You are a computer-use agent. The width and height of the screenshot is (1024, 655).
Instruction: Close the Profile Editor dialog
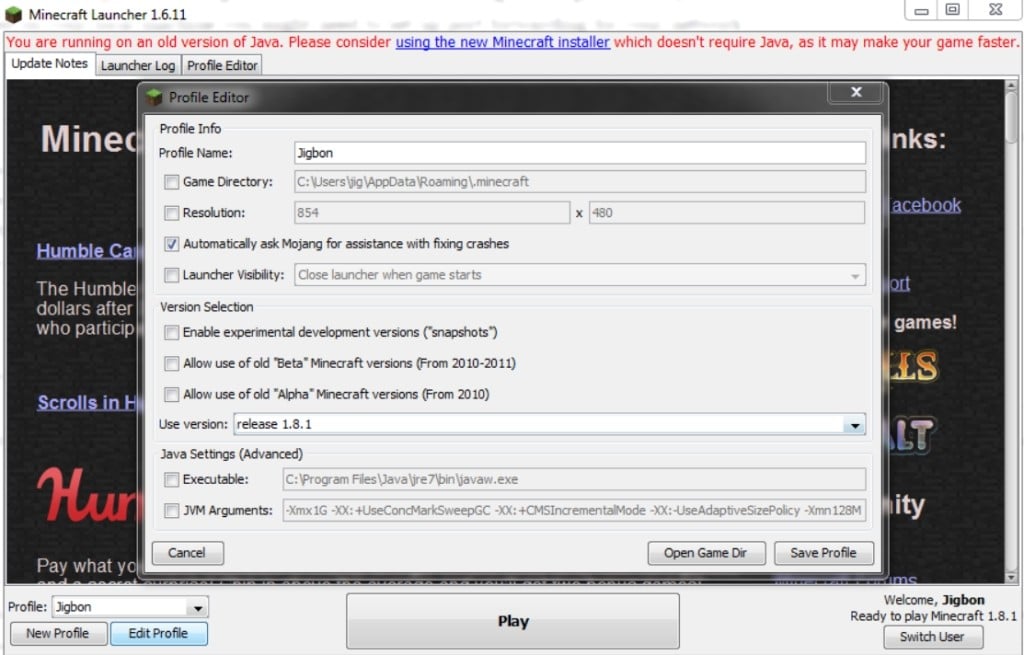[856, 92]
